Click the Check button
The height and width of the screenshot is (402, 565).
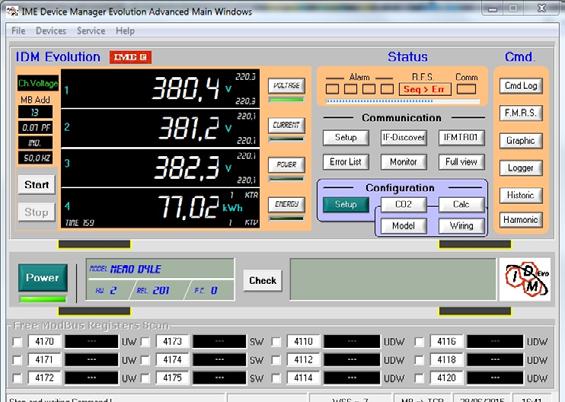[263, 280]
